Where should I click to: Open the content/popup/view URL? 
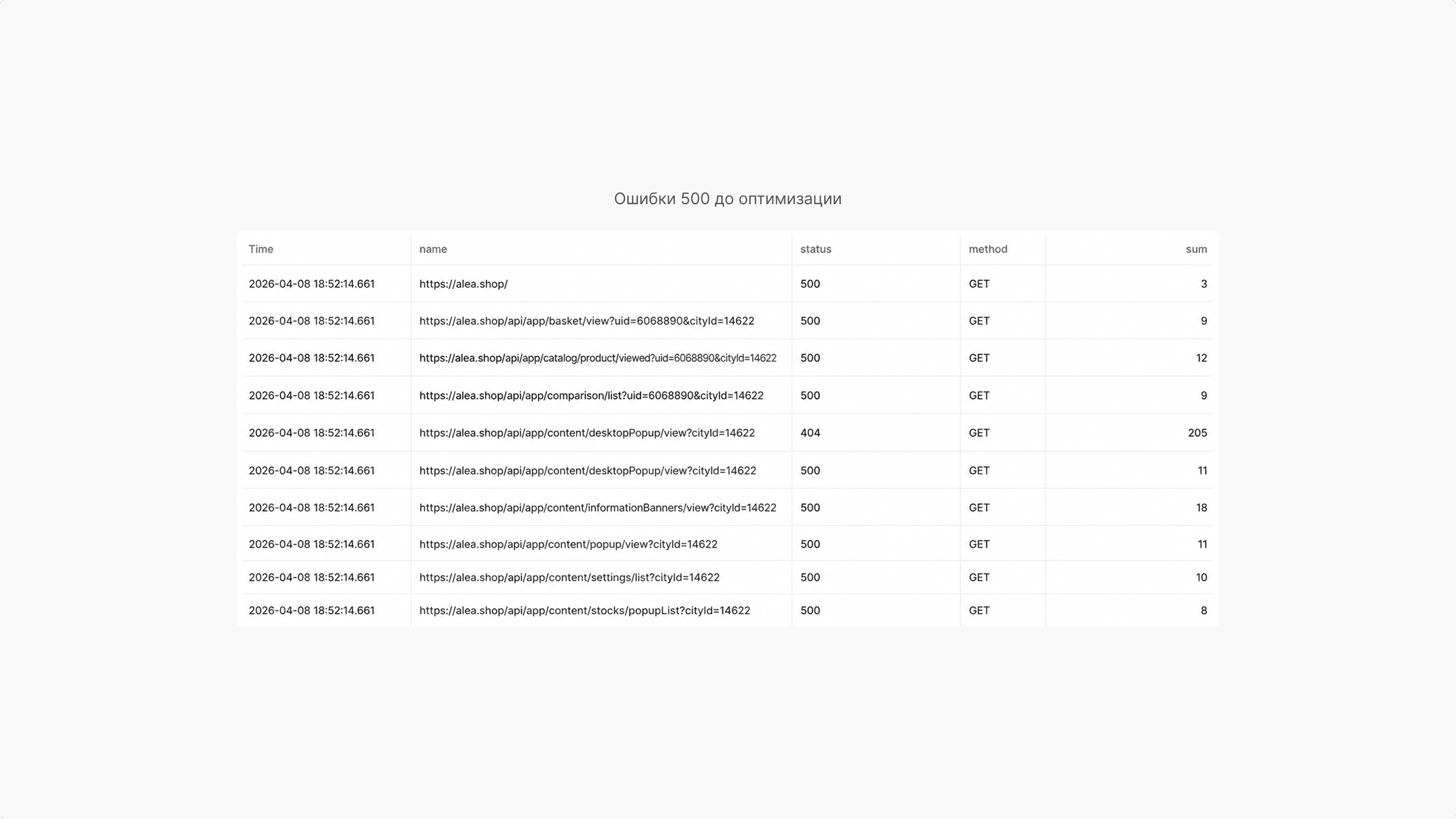pyautogui.click(x=568, y=544)
